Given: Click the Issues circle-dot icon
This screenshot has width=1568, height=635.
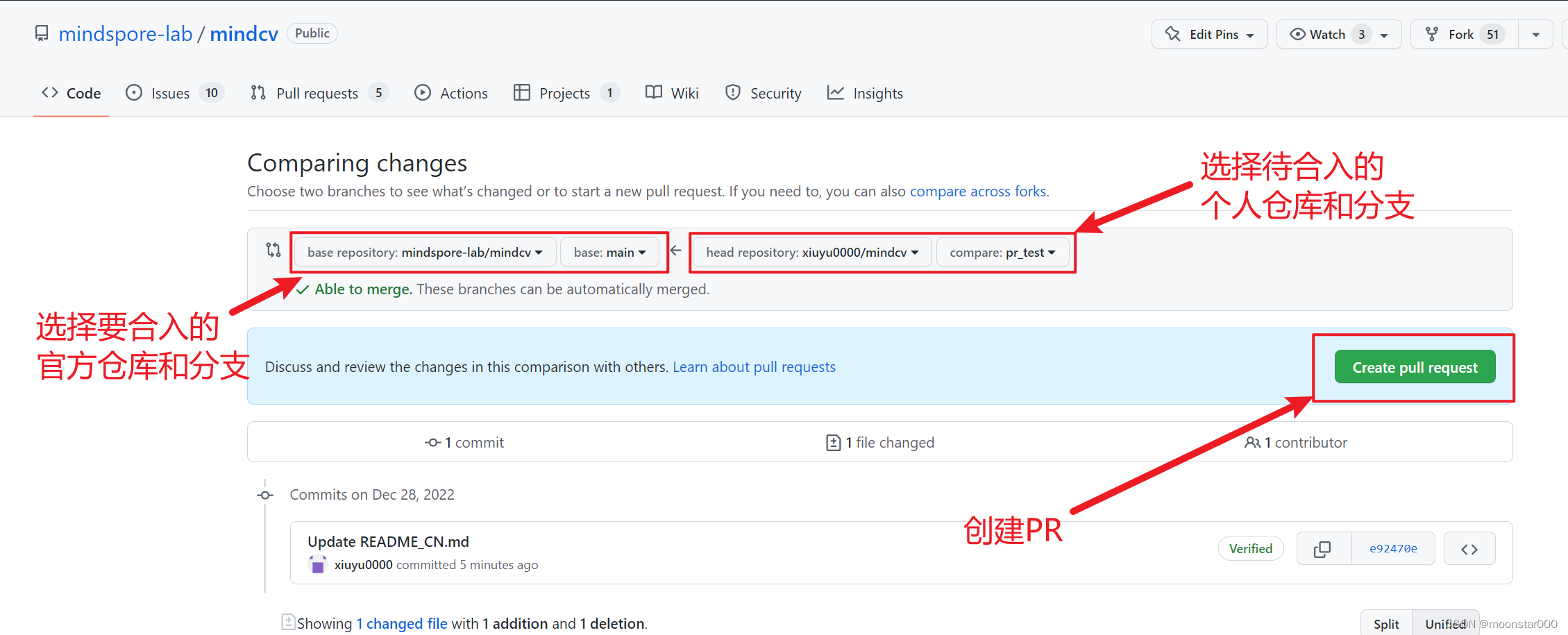Looking at the screenshot, I should coord(134,92).
